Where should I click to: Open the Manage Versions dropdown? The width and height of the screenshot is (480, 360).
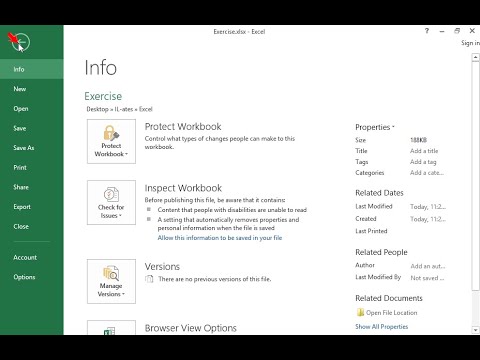(x=111, y=281)
